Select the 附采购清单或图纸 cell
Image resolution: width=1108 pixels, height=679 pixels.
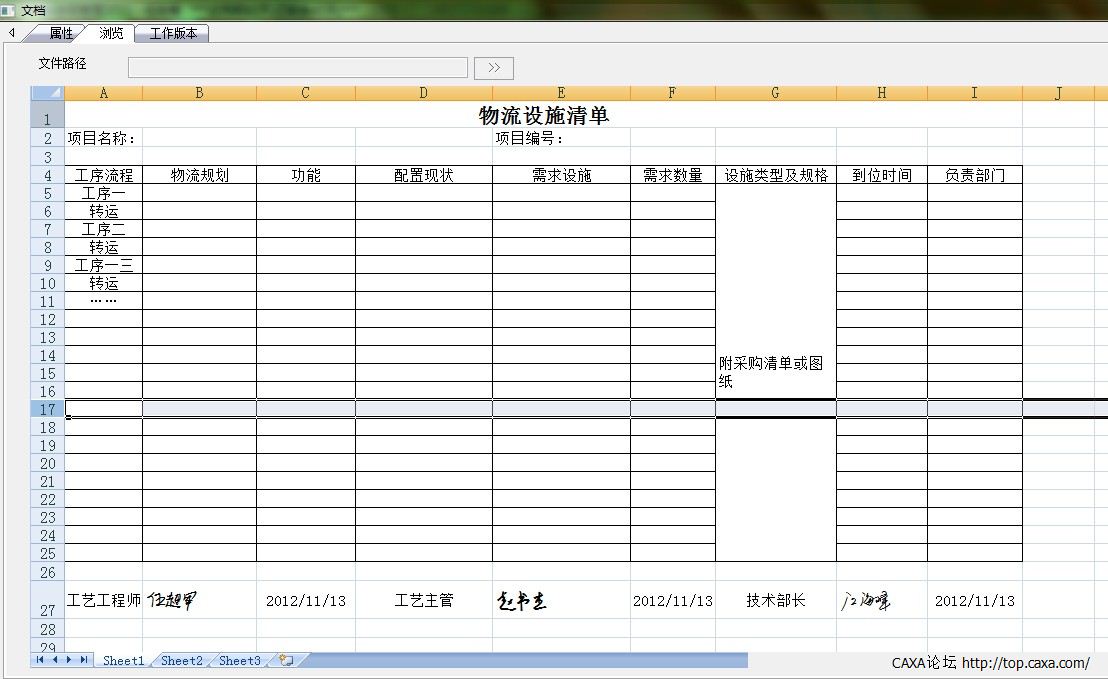[x=775, y=372]
